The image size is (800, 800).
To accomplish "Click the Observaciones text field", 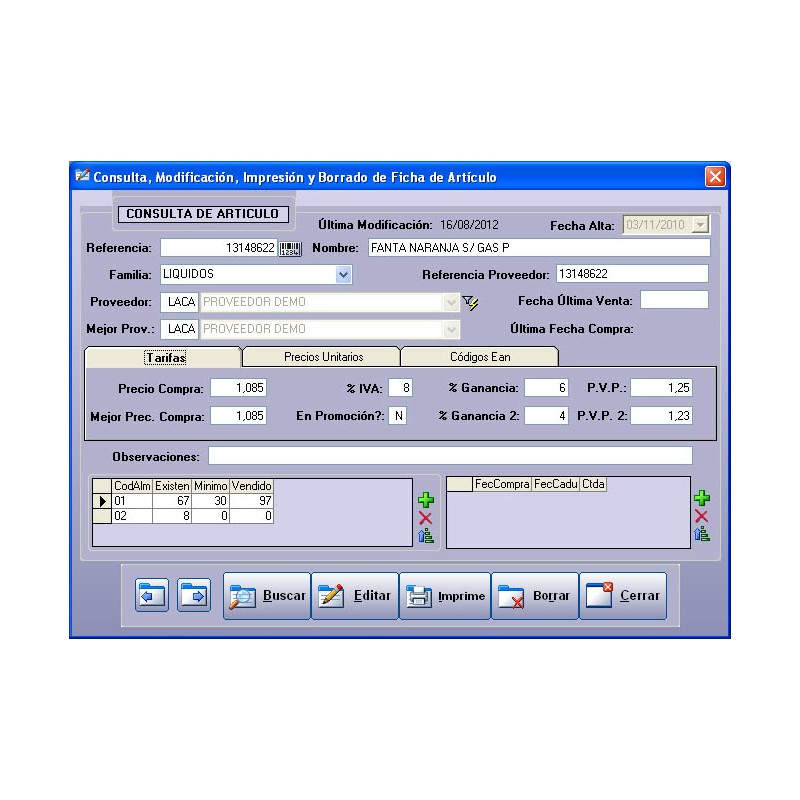I will pyautogui.click(x=449, y=456).
